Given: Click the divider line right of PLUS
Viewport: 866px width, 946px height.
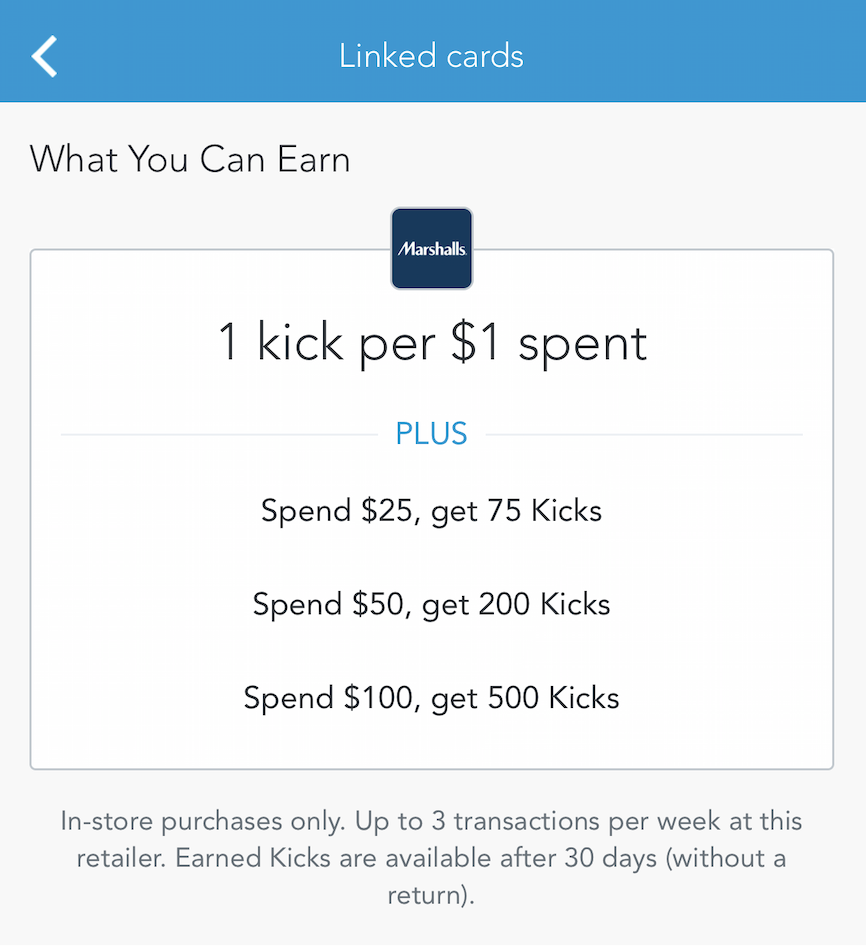Looking at the screenshot, I should point(644,435).
